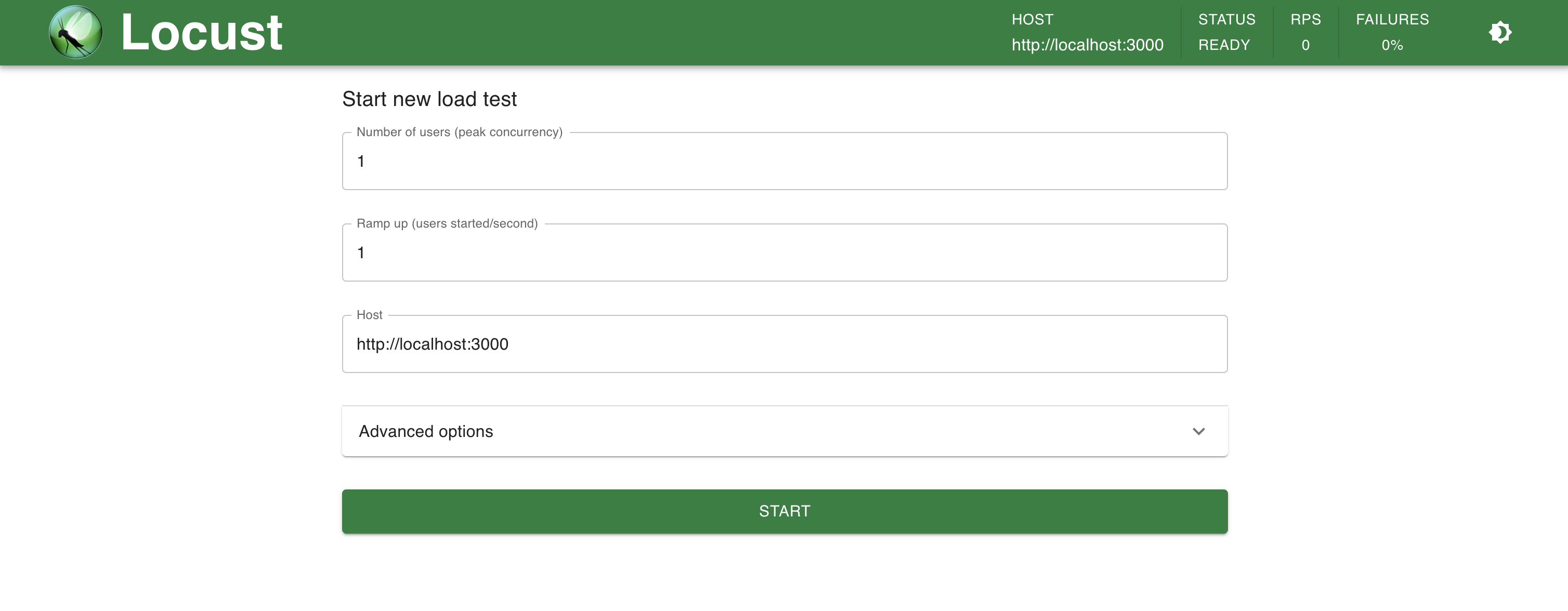Viewport: 1568px width, 611px height.
Task: Click the header host URL http://localhost:3000
Action: click(1087, 45)
